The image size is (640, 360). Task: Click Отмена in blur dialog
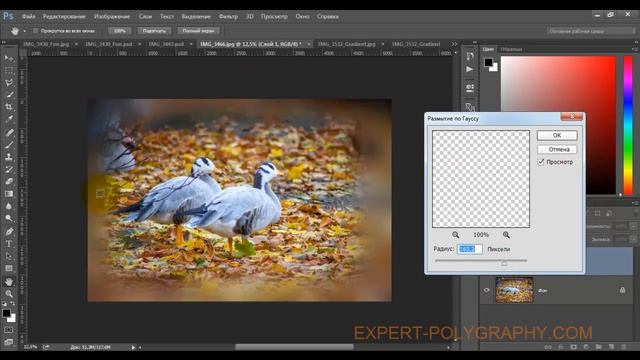(557, 149)
